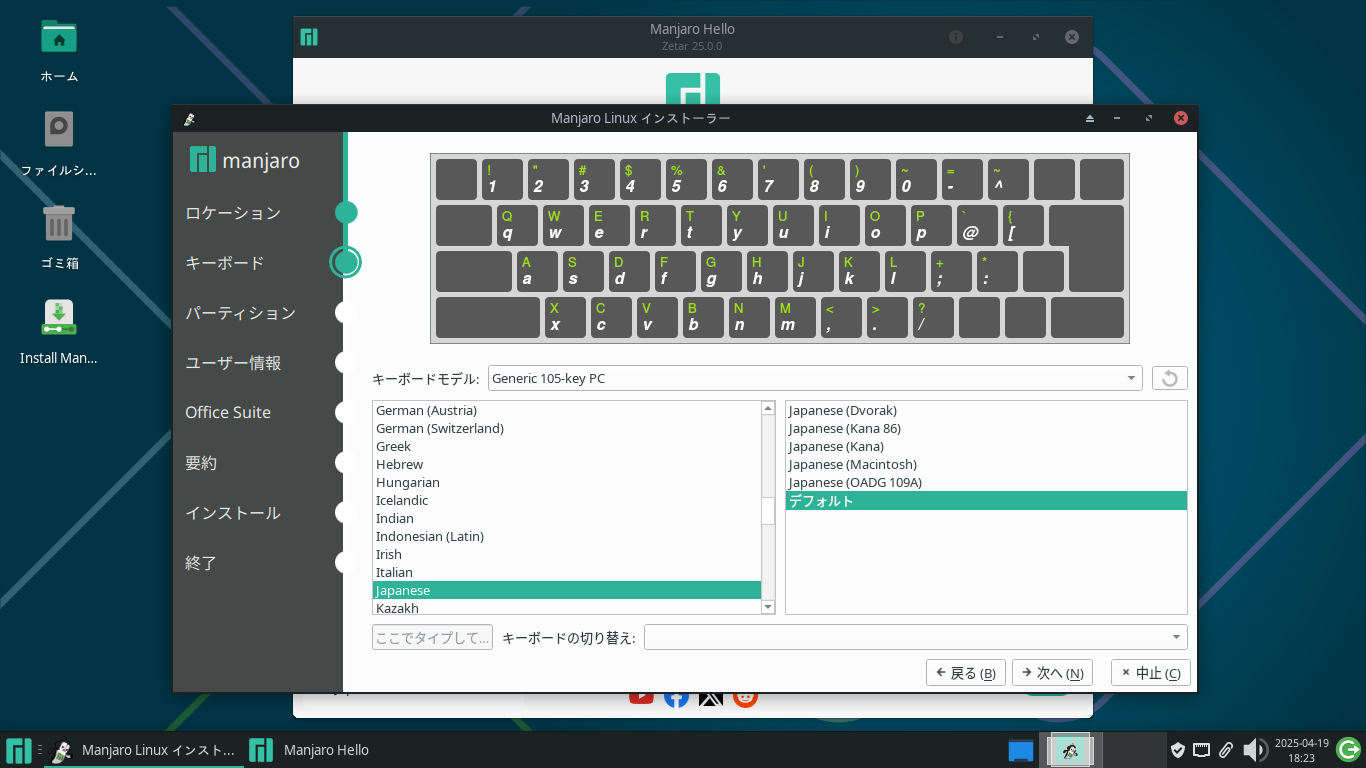
Task: Open the YouTube icon in Manjaro Hello
Action: [641, 697]
